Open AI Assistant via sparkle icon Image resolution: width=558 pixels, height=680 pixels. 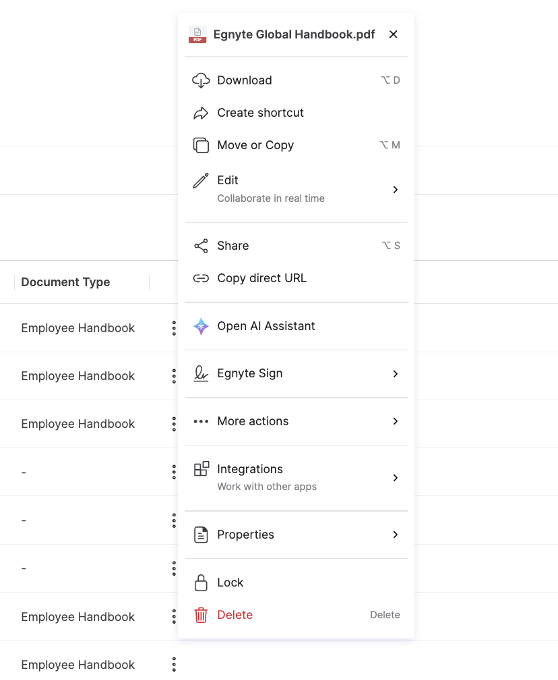(x=201, y=326)
